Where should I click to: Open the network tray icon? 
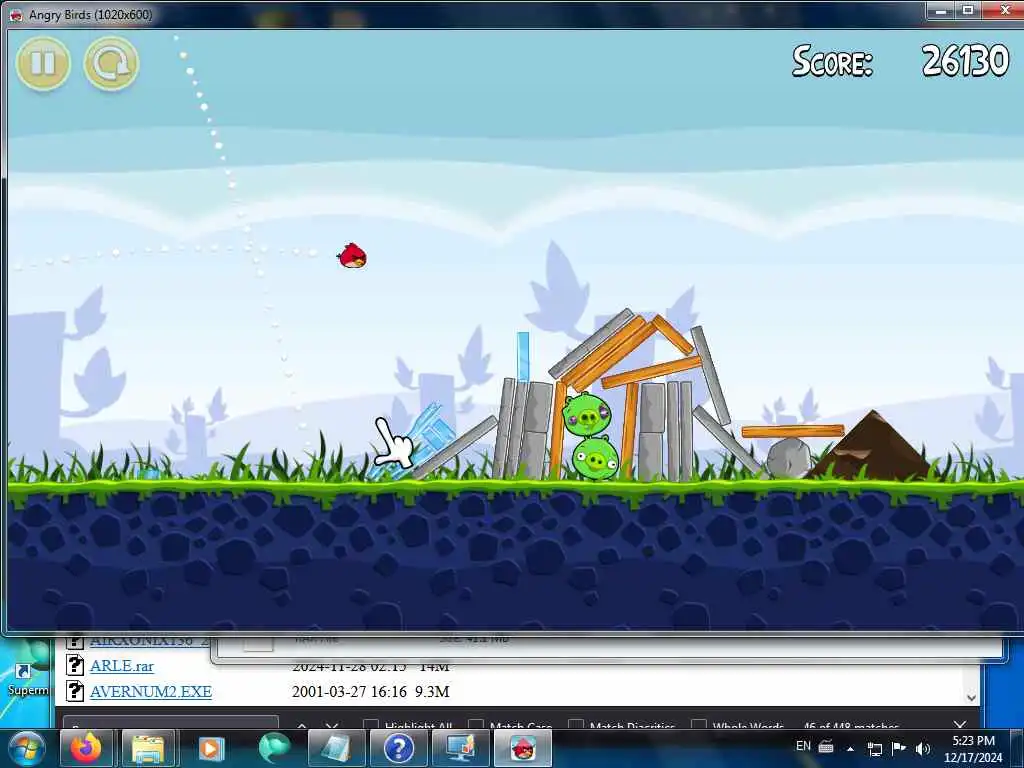click(874, 748)
